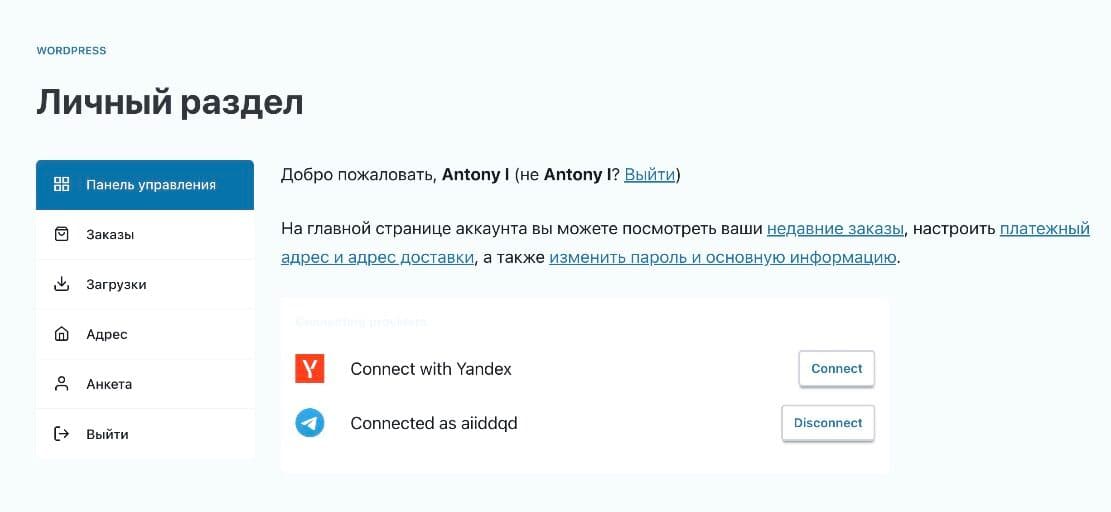Click the Анкета person icon
Screen dimensions: 1111x512
61,384
